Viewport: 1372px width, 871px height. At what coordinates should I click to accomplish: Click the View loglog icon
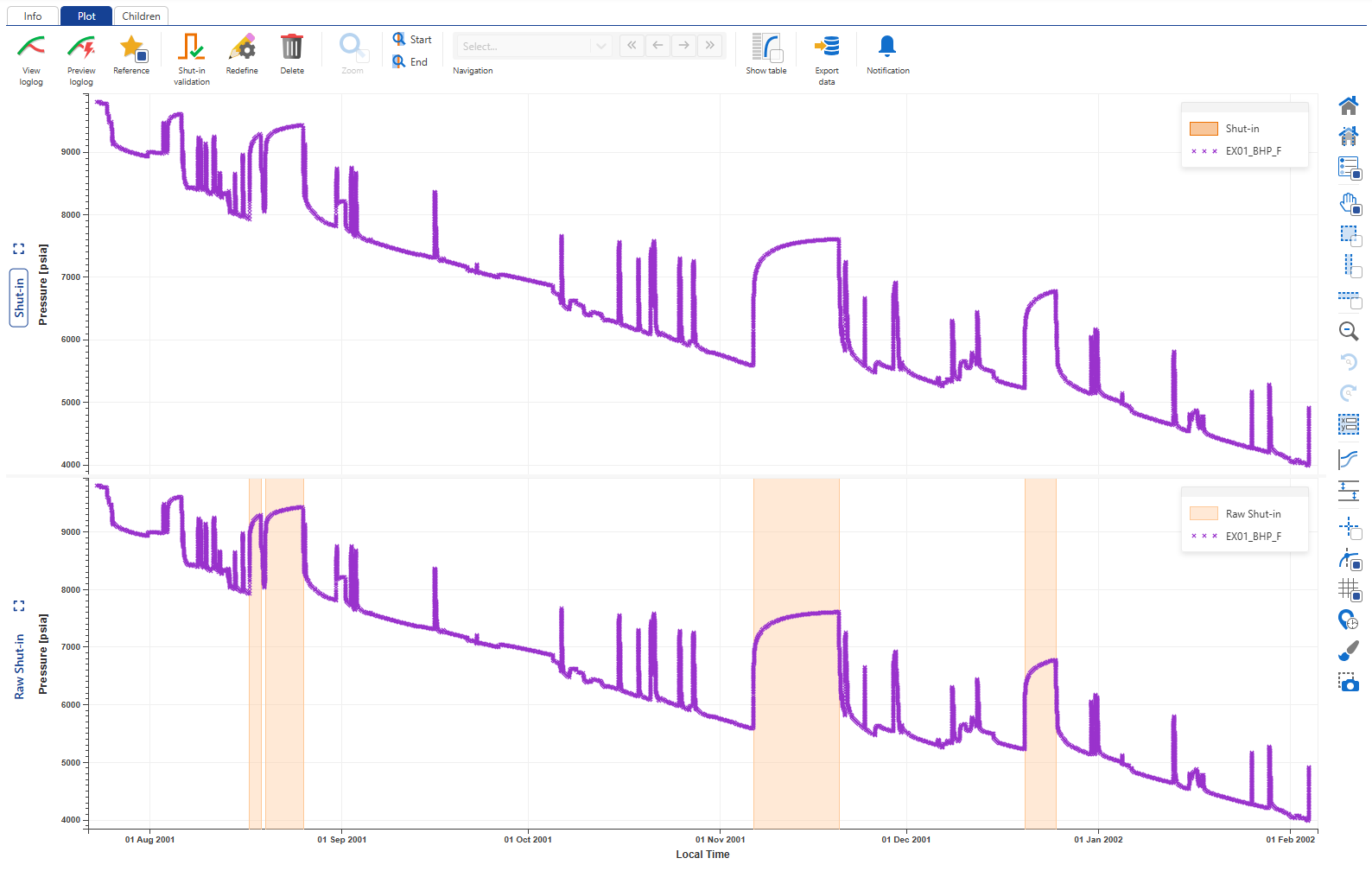click(x=31, y=48)
